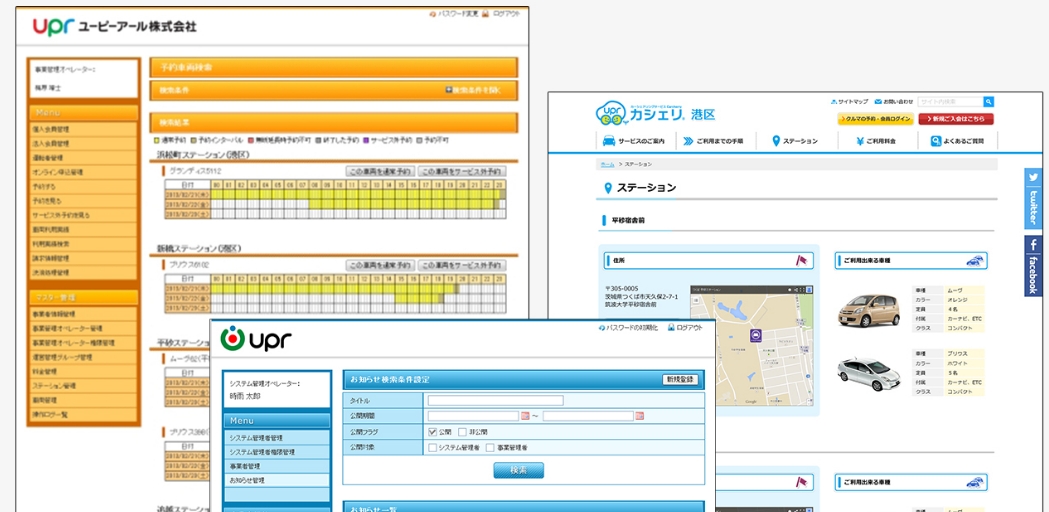Click the Twitter side tab icon
Viewport: 1049px width, 512px height.
(1034, 177)
